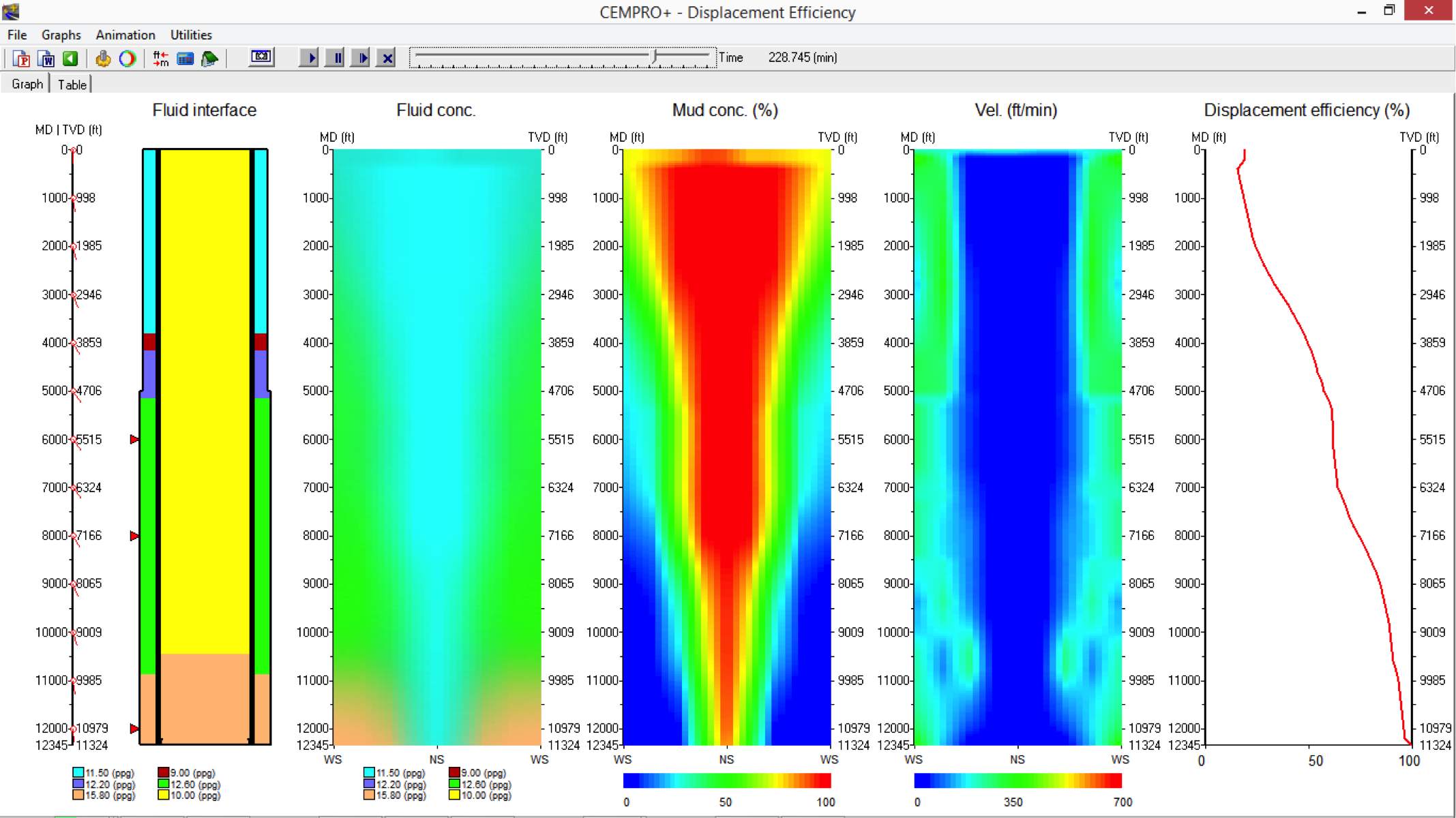The width and height of the screenshot is (1456, 818).
Task: Open the File menu
Action: (17, 35)
